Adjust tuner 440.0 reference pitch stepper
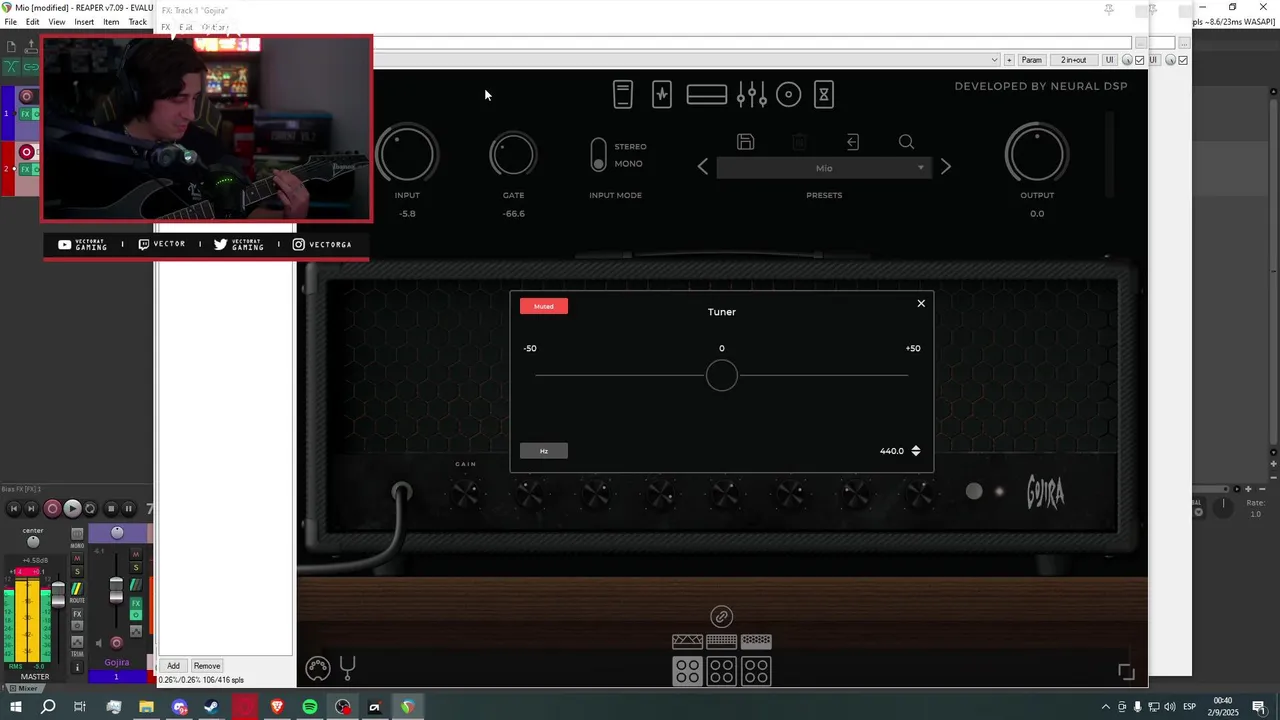This screenshot has height=720, width=1280. [915, 451]
